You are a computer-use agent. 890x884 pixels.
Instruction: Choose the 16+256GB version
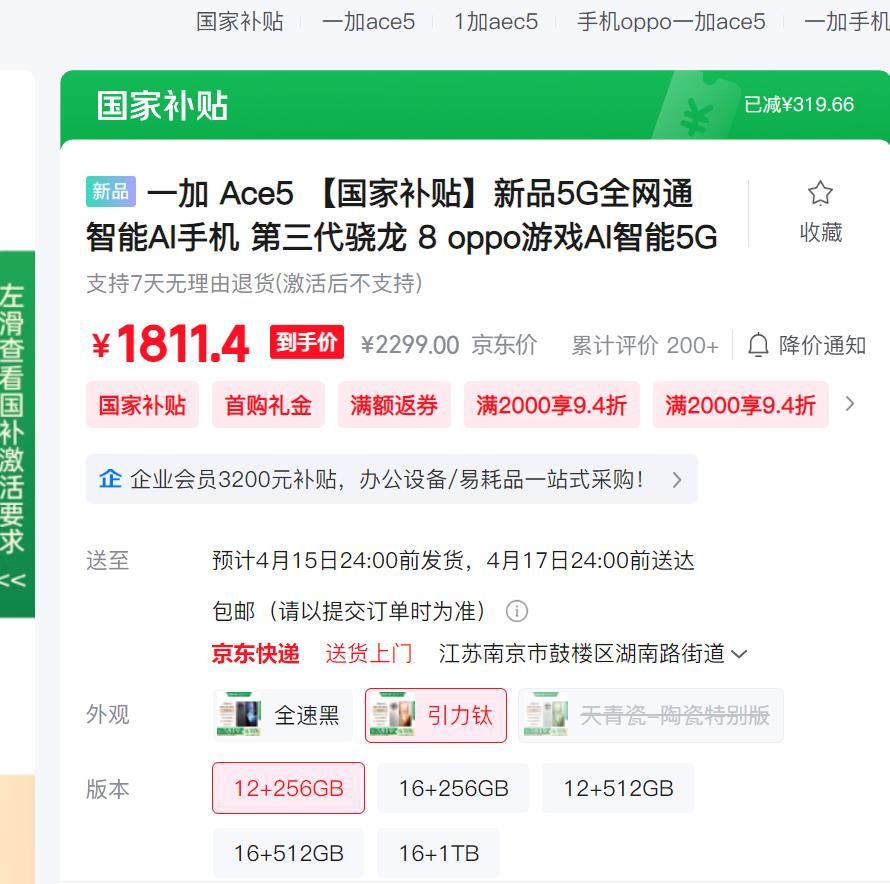pyautogui.click(x=453, y=788)
